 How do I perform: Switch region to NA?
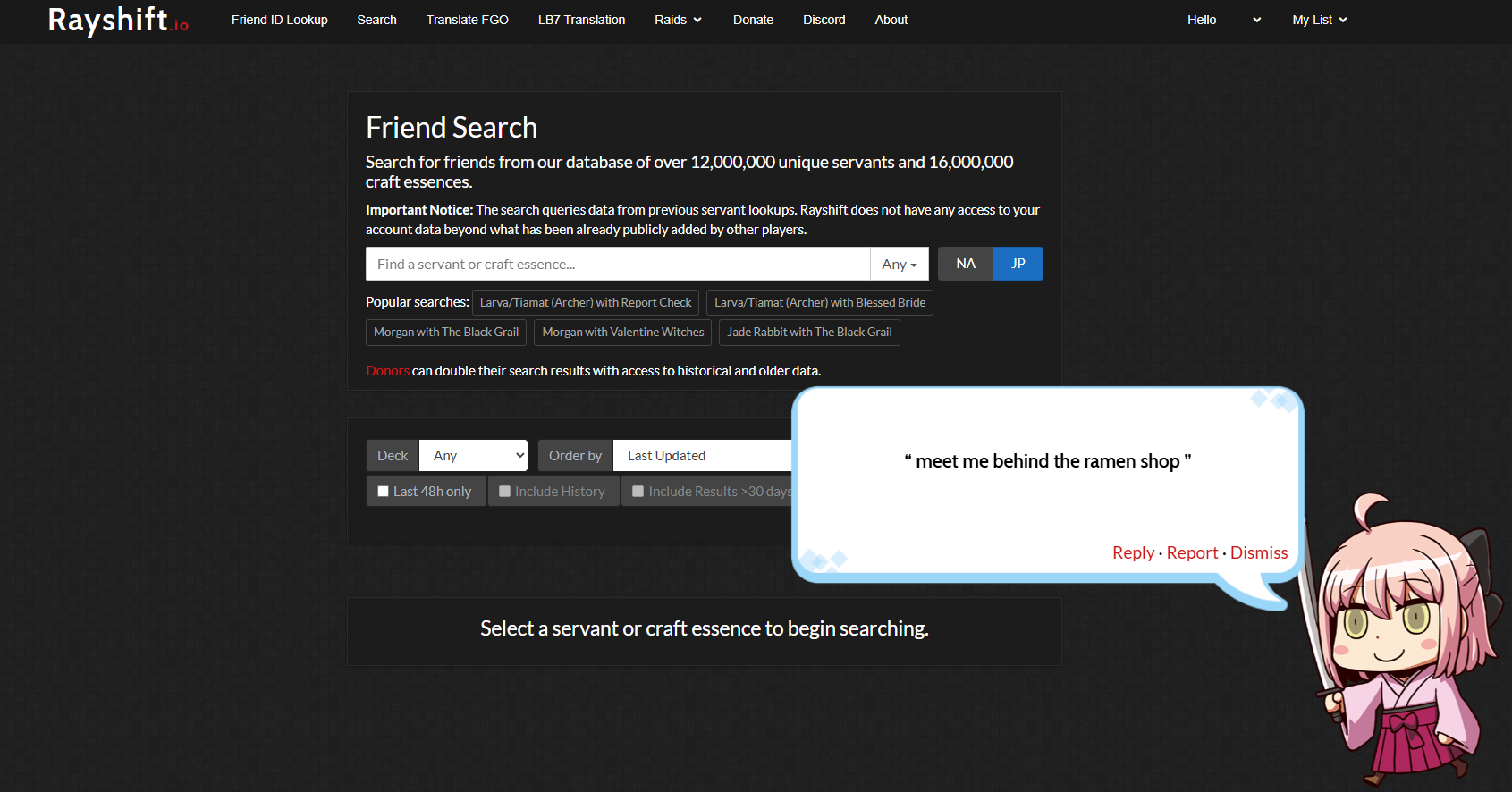(x=966, y=264)
